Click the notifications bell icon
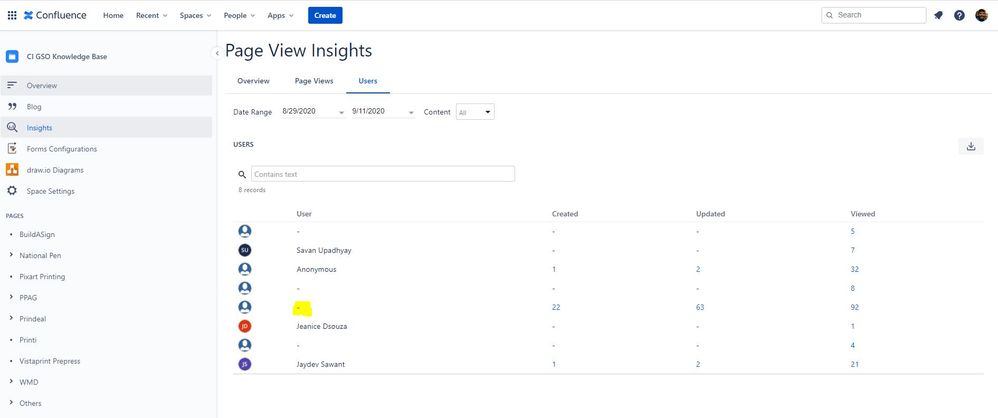 coord(938,15)
